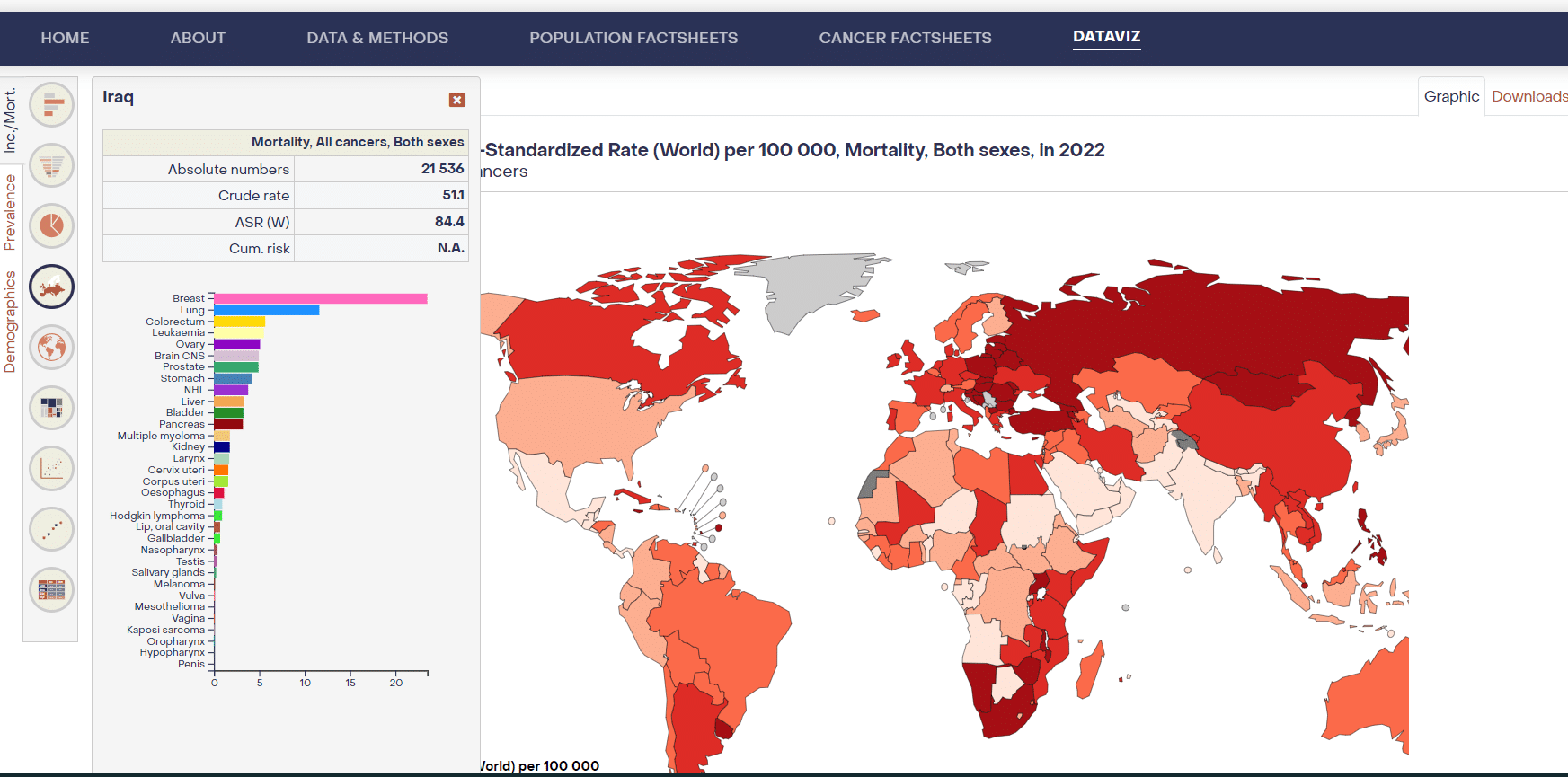Close the Iraq details panel
Image resolution: width=1568 pixels, height=777 pixels.
[457, 100]
